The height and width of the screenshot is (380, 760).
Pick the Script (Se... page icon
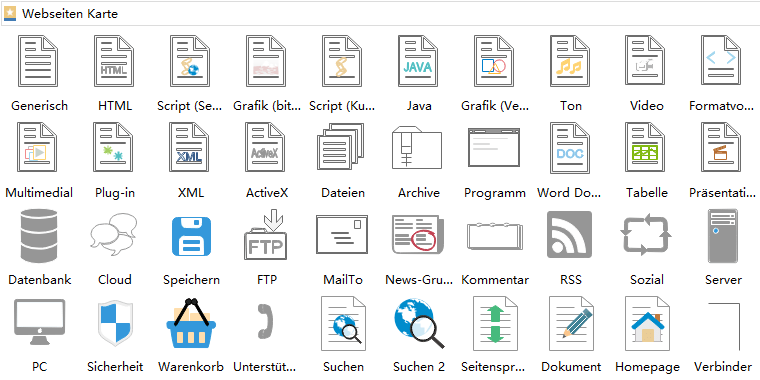190,61
